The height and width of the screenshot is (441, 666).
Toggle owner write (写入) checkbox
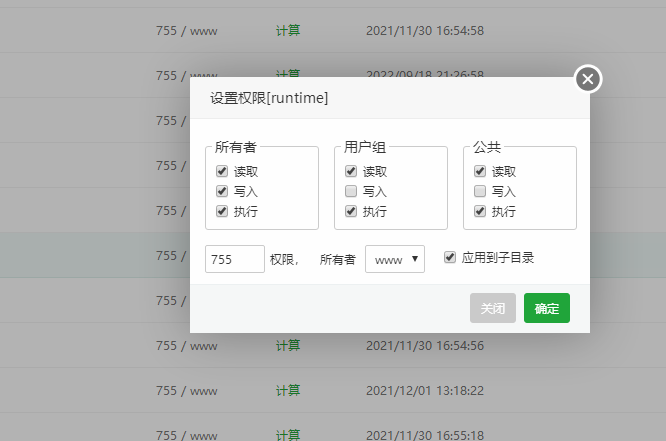pos(222,191)
